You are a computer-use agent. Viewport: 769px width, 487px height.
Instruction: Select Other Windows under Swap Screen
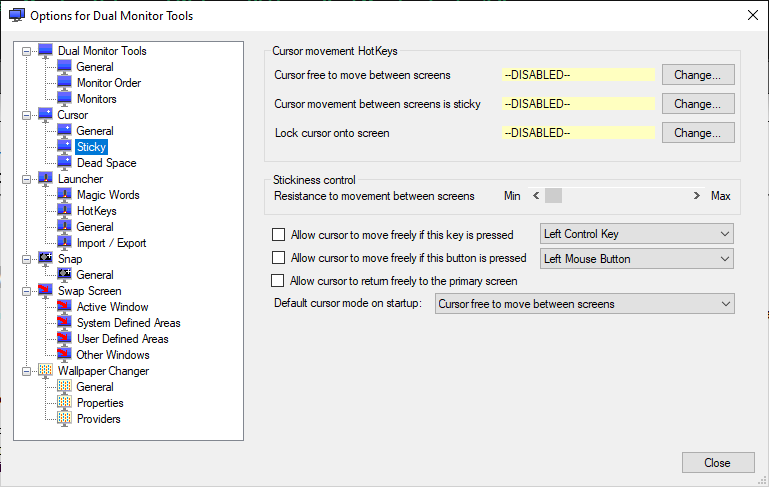pyautogui.click(x=113, y=355)
